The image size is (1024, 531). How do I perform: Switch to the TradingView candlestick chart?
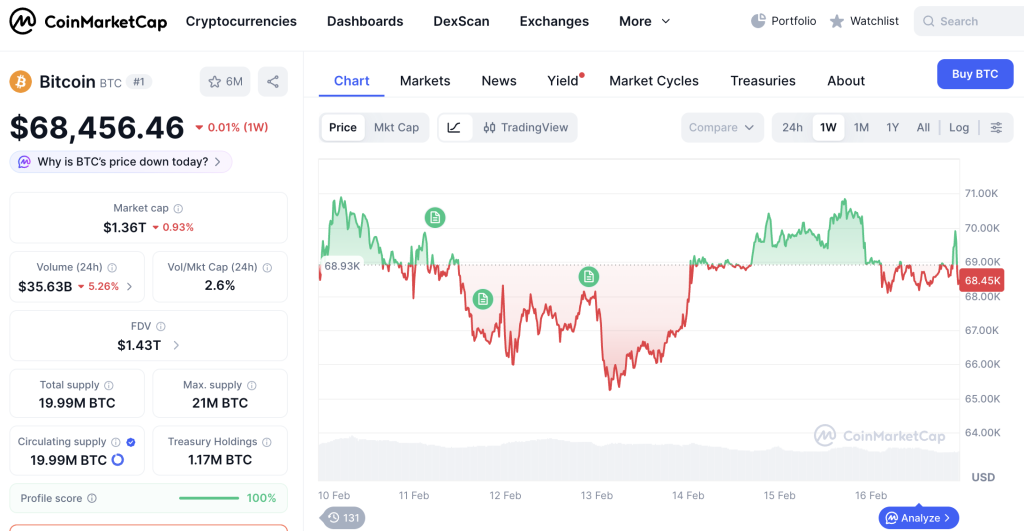tap(526, 127)
